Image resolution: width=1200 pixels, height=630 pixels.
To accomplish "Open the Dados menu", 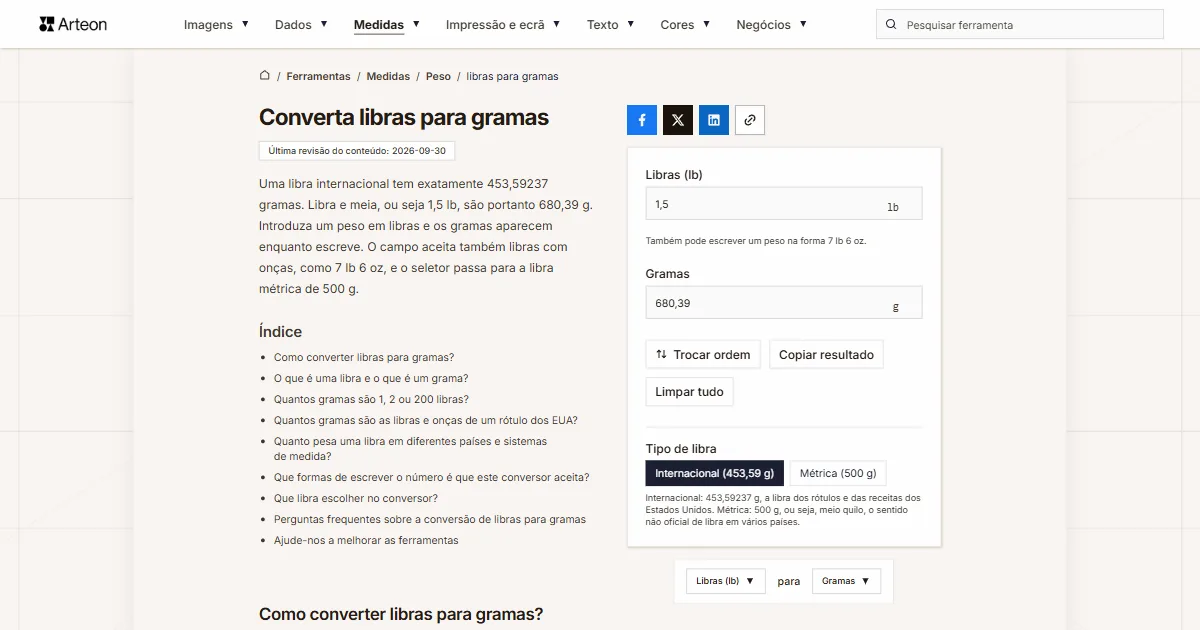I will click(301, 25).
